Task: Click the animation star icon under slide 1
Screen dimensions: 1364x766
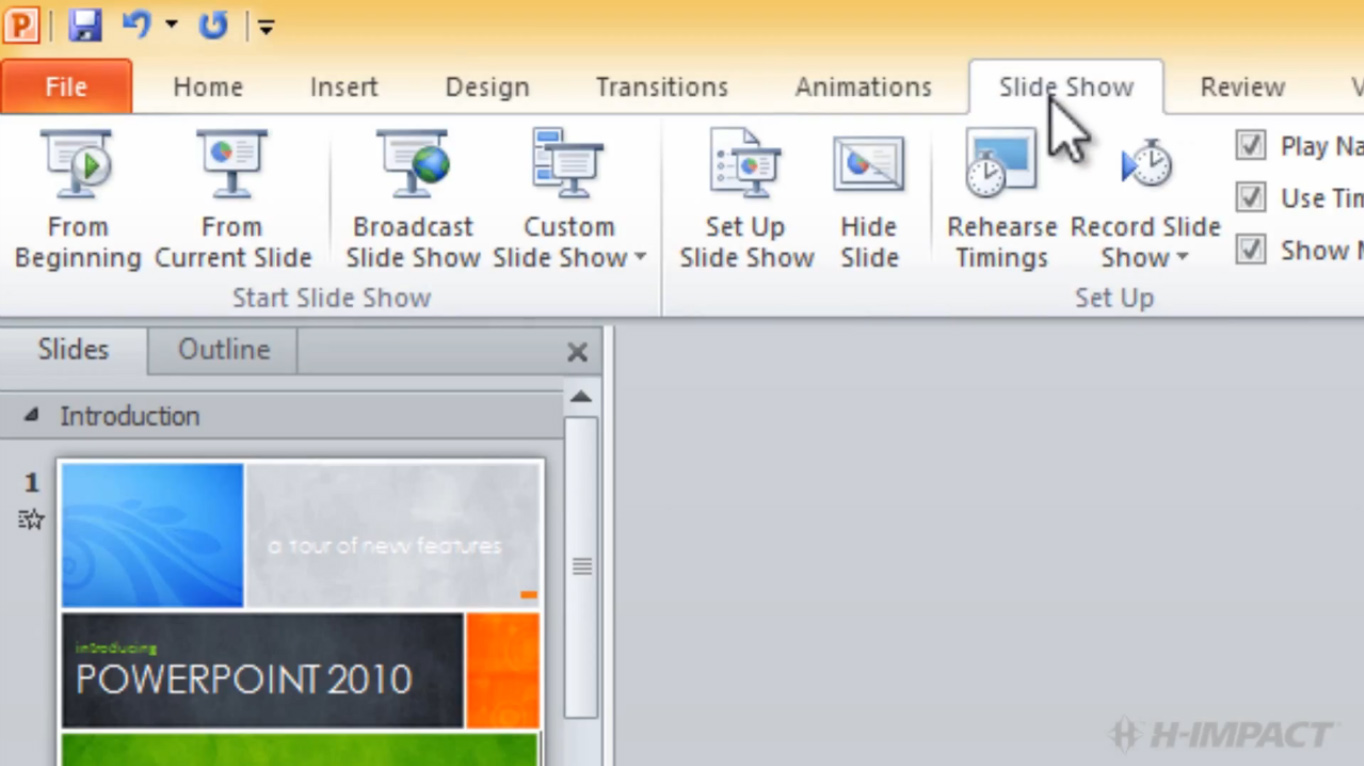Action: [x=31, y=519]
